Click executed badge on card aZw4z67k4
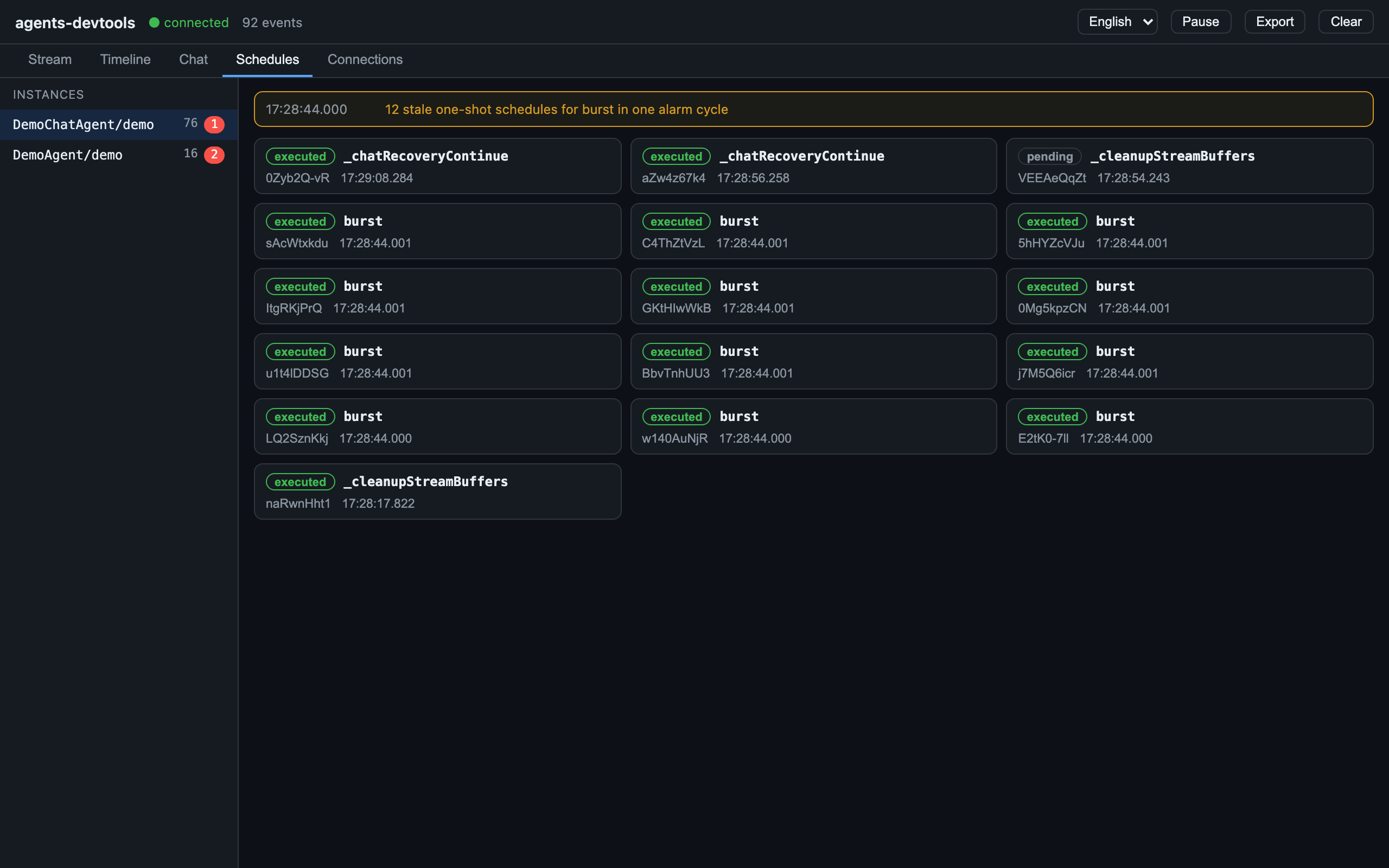 (x=676, y=156)
